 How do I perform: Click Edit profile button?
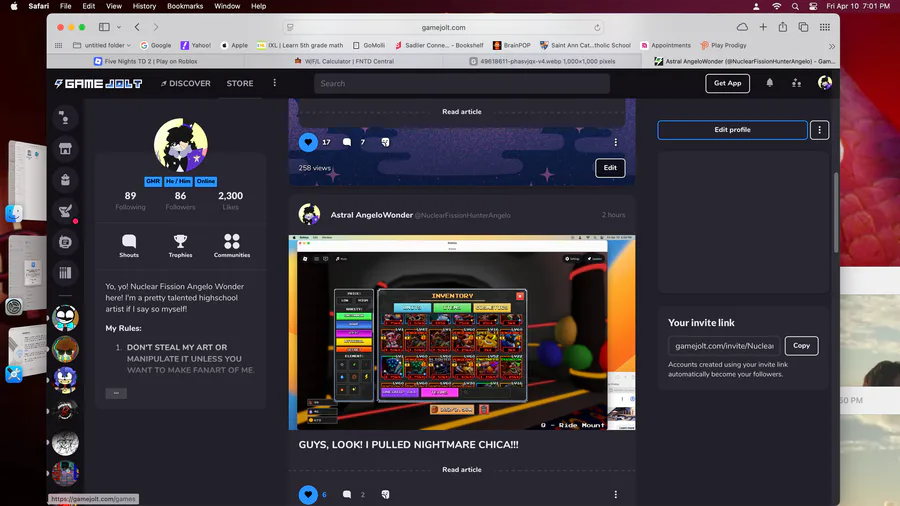click(732, 130)
